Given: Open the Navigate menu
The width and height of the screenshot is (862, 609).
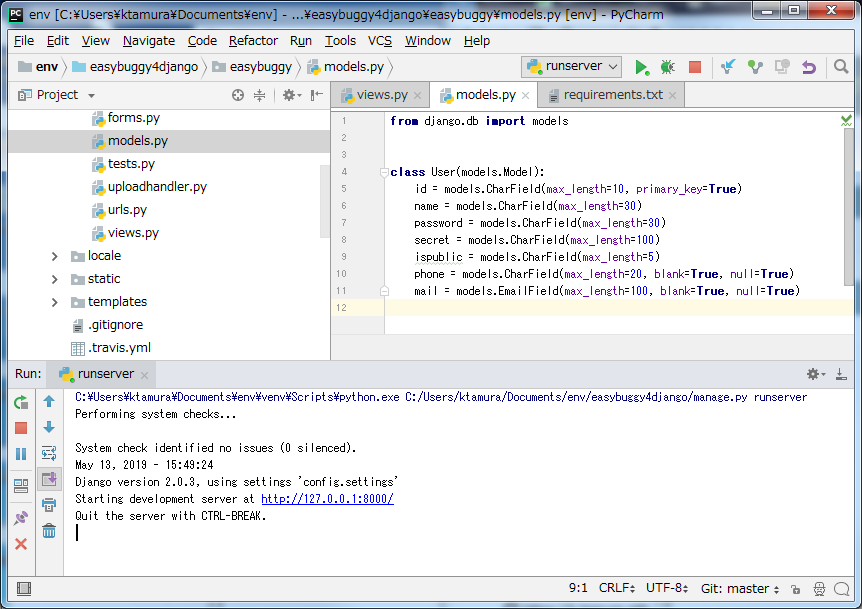Looking at the screenshot, I should click(149, 41).
